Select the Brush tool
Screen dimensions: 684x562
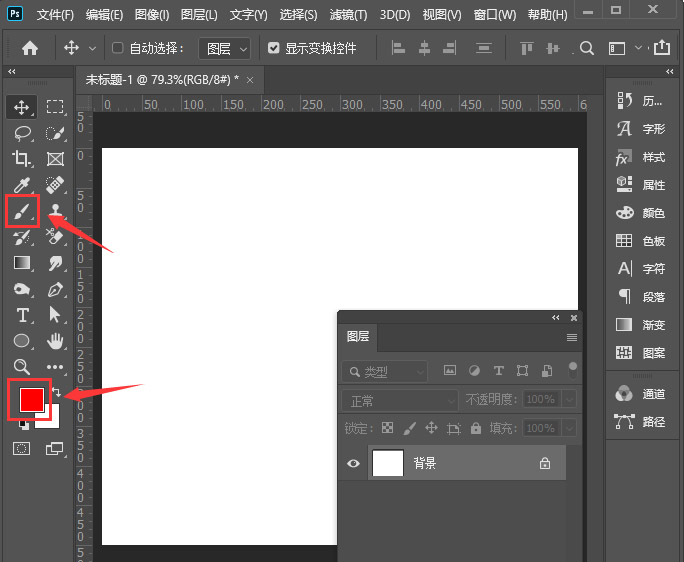(21, 211)
